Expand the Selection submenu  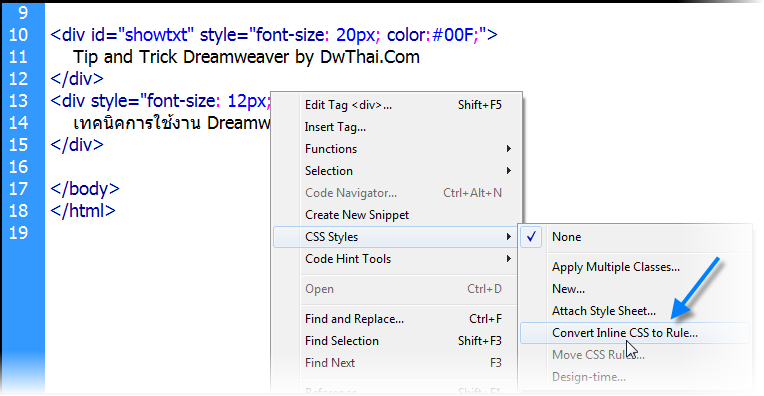(397, 171)
